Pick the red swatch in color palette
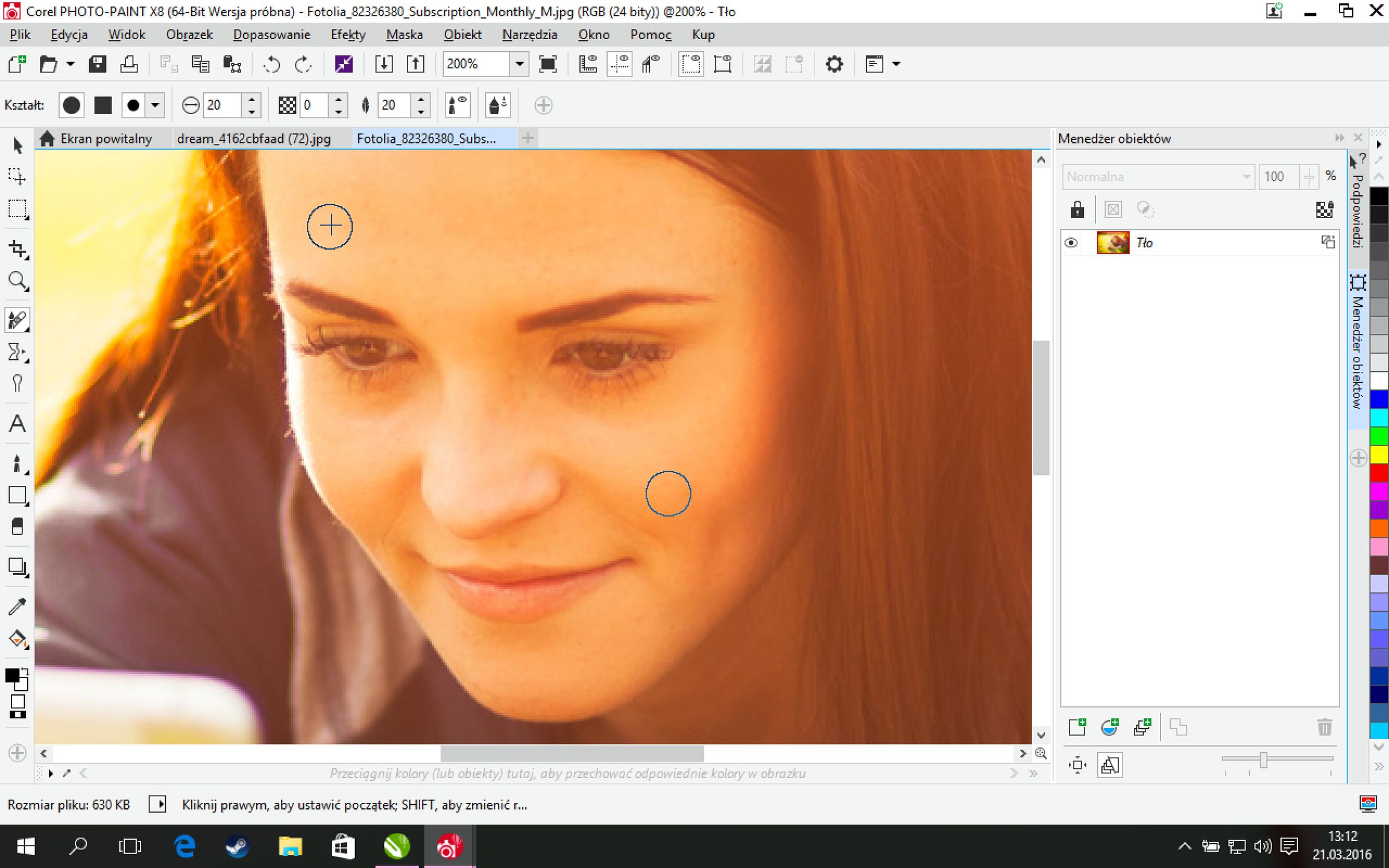Screen dimensions: 1389x868 [1379, 473]
